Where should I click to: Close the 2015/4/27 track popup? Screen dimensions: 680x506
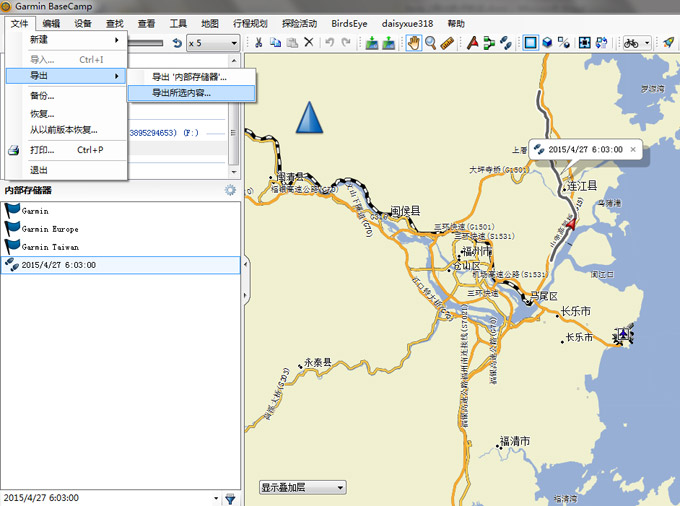coord(633,150)
